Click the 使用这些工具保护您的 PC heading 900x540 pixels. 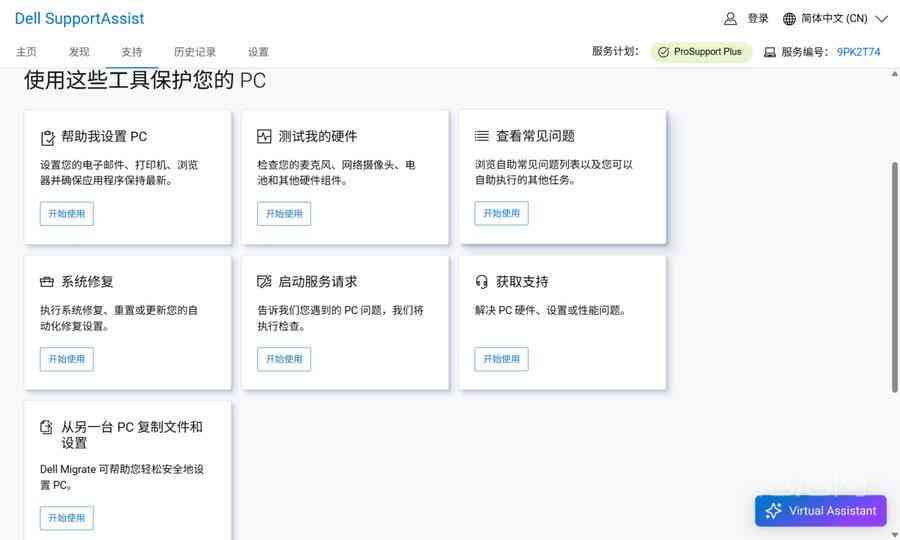(145, 80)
